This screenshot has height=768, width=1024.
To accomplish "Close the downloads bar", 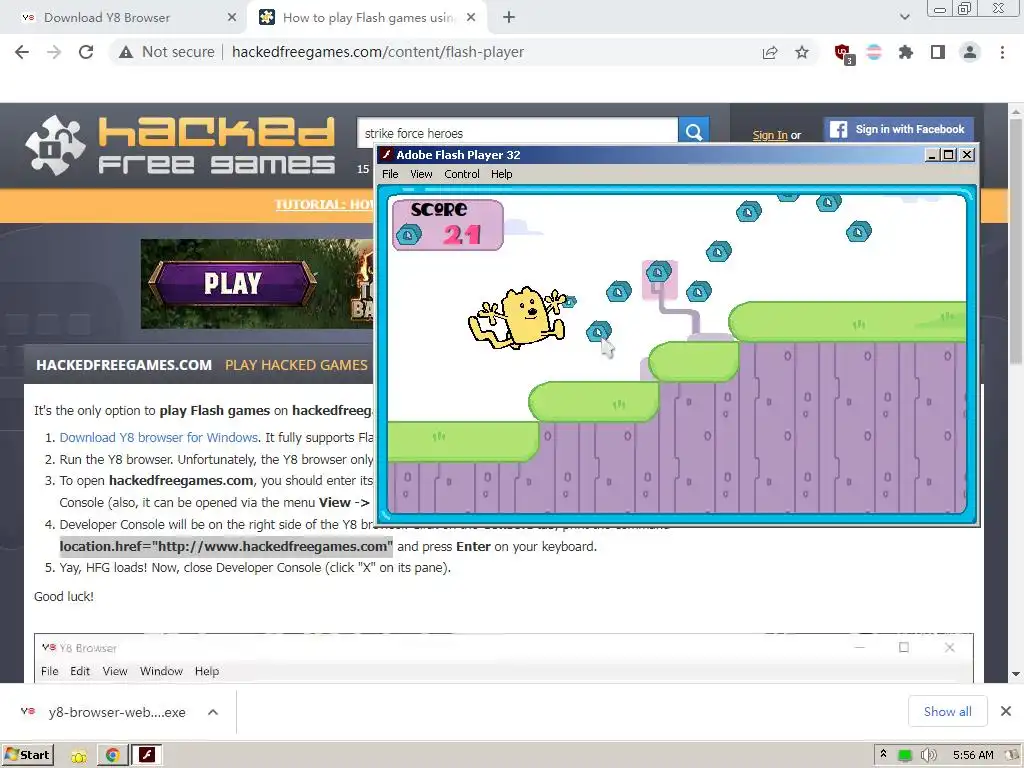I will (x=1006, y=711).
